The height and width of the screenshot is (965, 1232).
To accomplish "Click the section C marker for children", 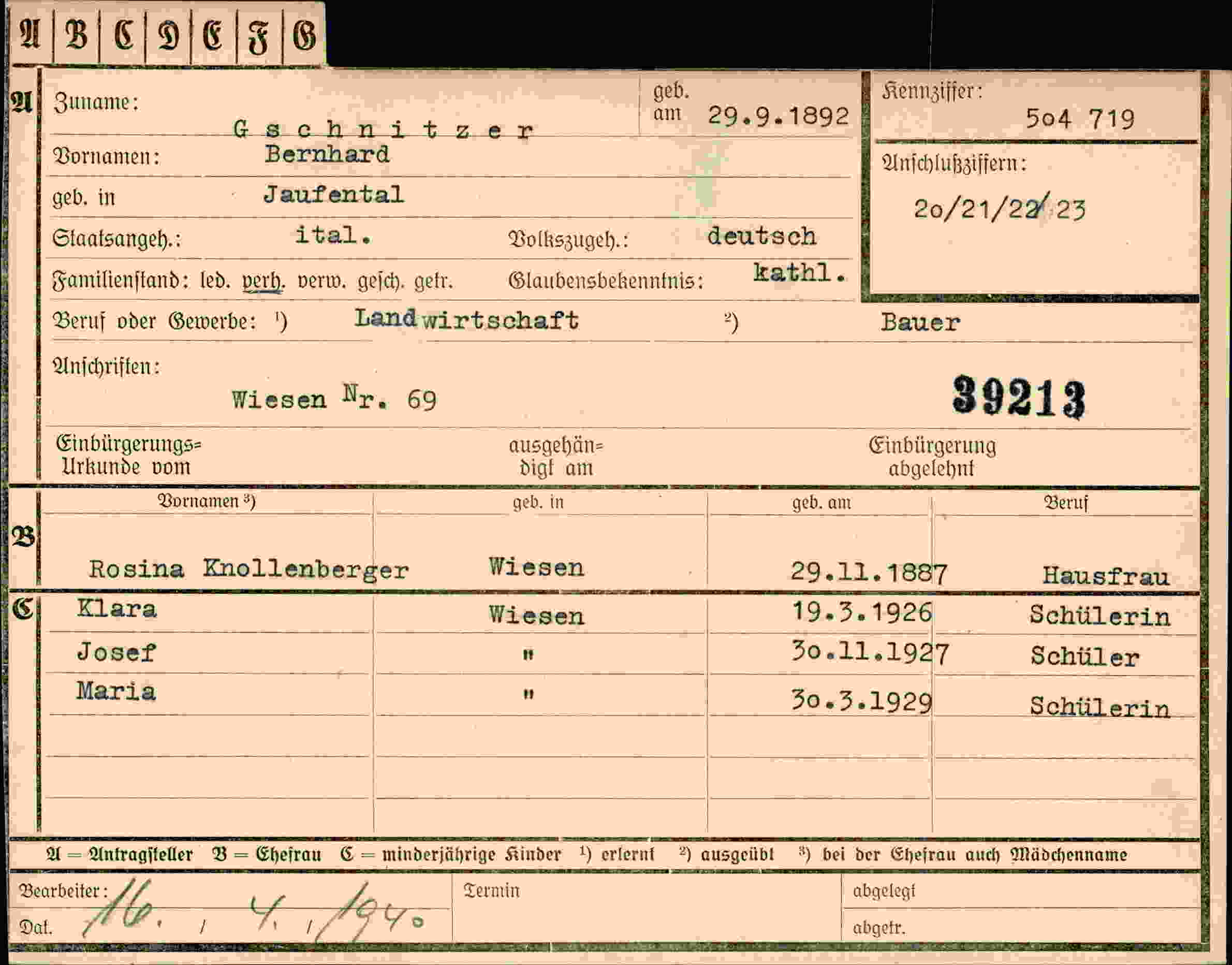I will pos(23,610).
